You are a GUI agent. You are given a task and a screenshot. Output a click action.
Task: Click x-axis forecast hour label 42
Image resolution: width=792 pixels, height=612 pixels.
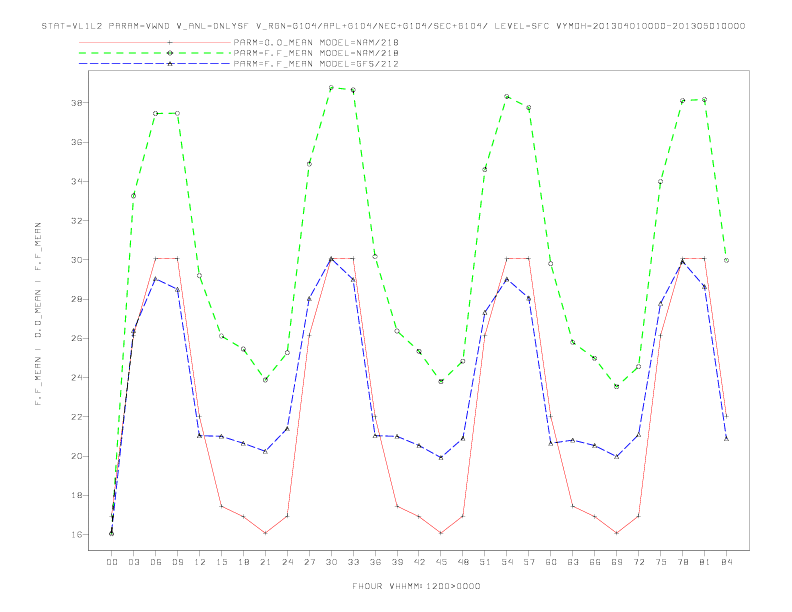[419, 562]
